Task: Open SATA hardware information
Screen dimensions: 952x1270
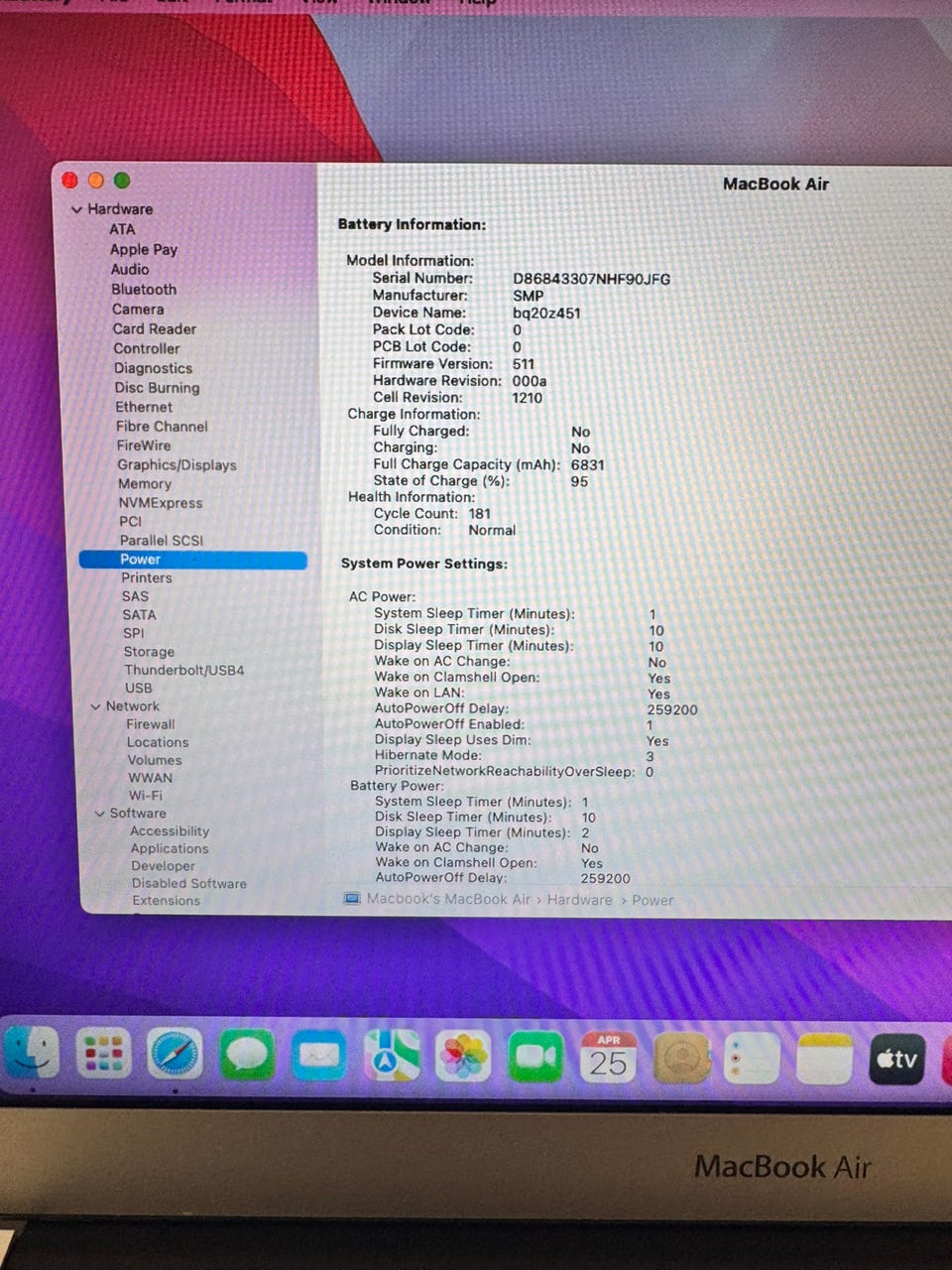Action: [139, 615]
